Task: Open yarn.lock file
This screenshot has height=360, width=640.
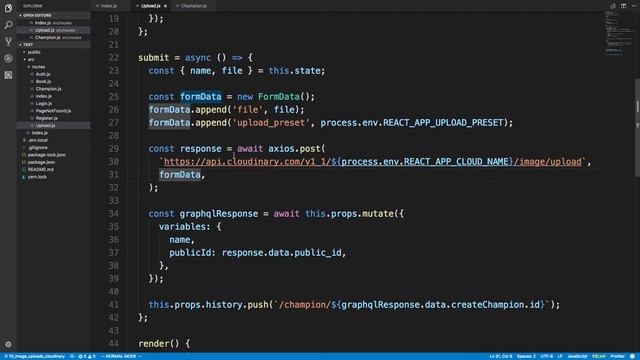Action: [x=37, y=177]
